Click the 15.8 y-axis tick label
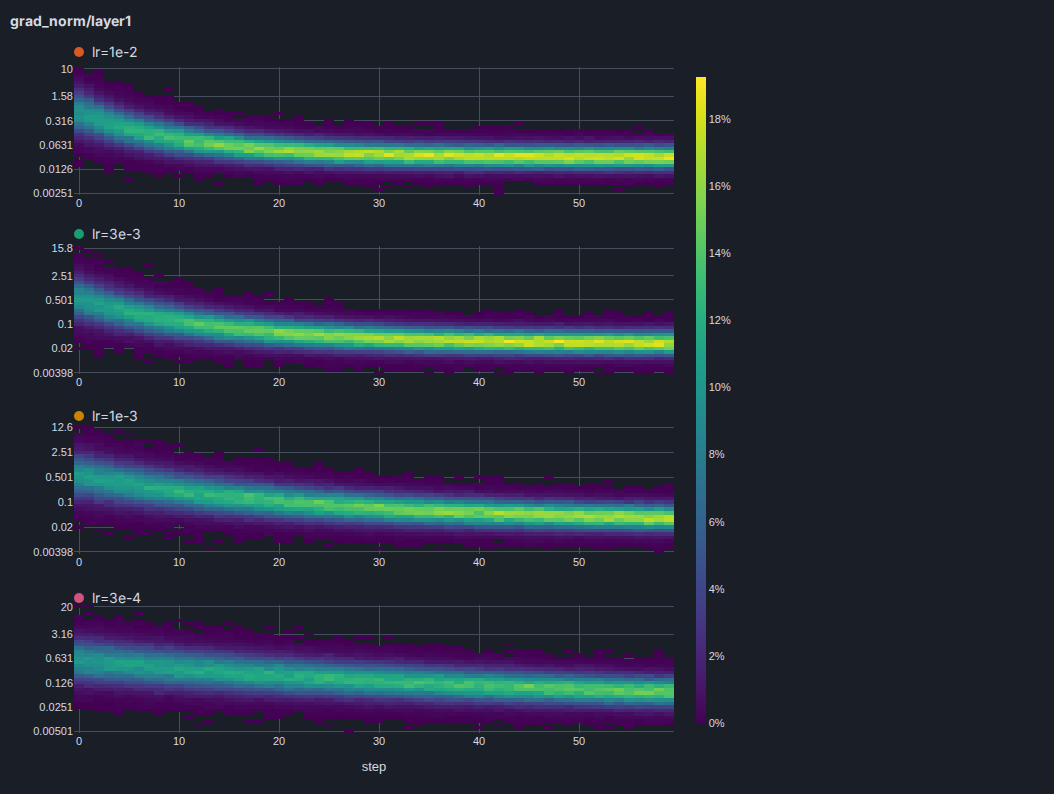This screenshot has width=1054, height=794. [x=62, y=248]
